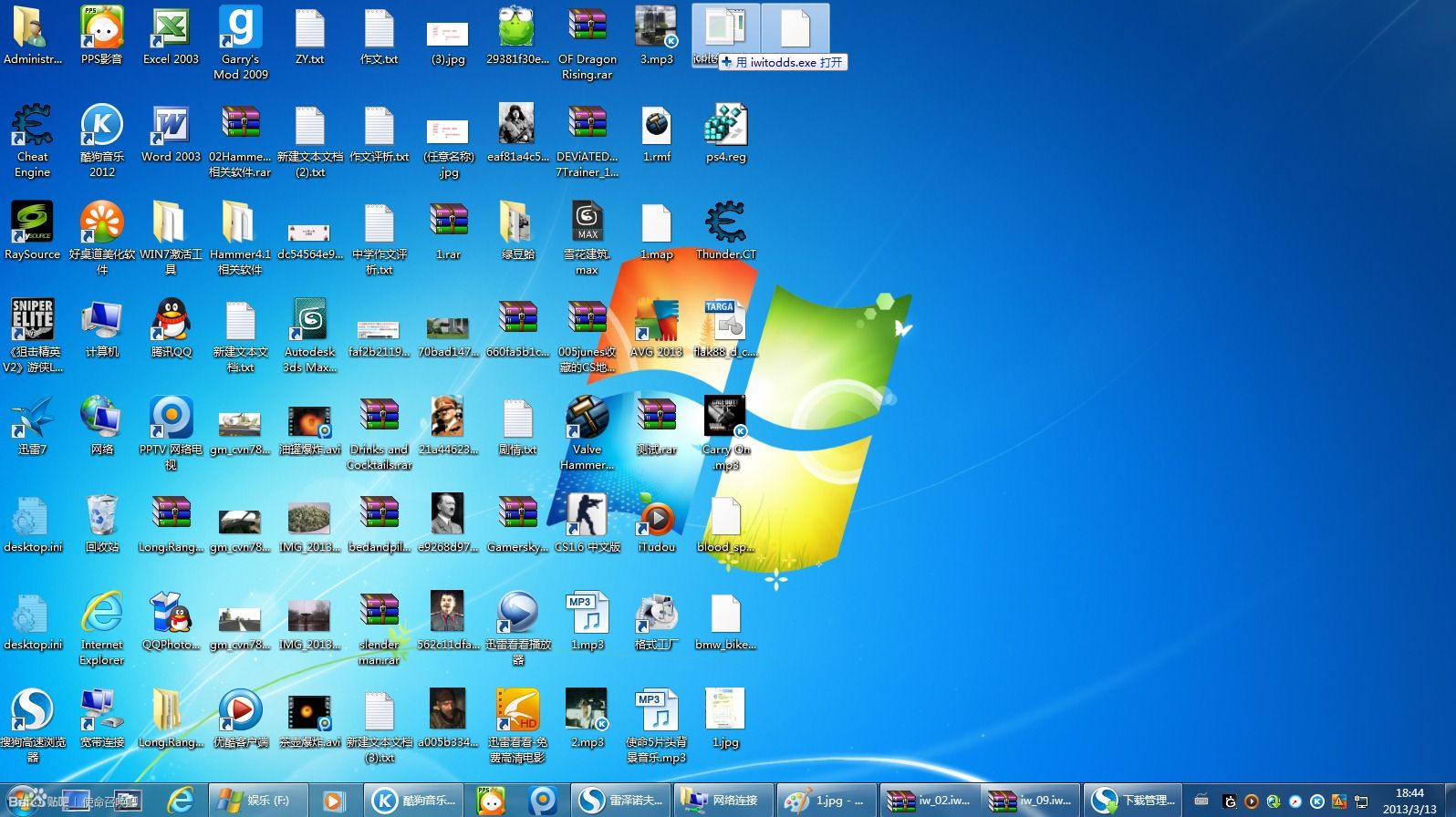Open Internet Explorer from taskbar

[x=181, y=801]
